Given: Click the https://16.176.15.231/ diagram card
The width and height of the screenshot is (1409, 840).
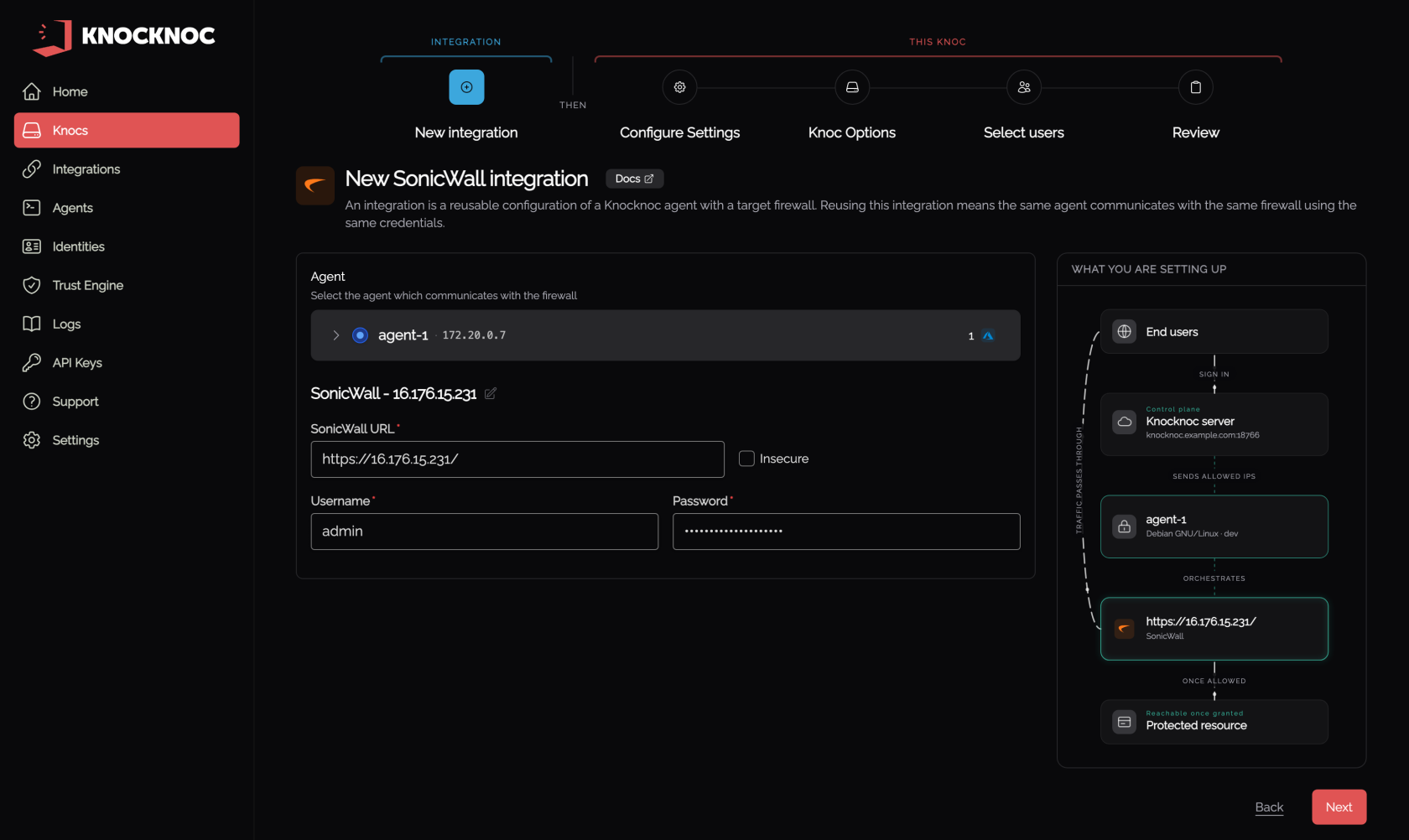Looking at the screenshot, I should [x=1214, y=629].
